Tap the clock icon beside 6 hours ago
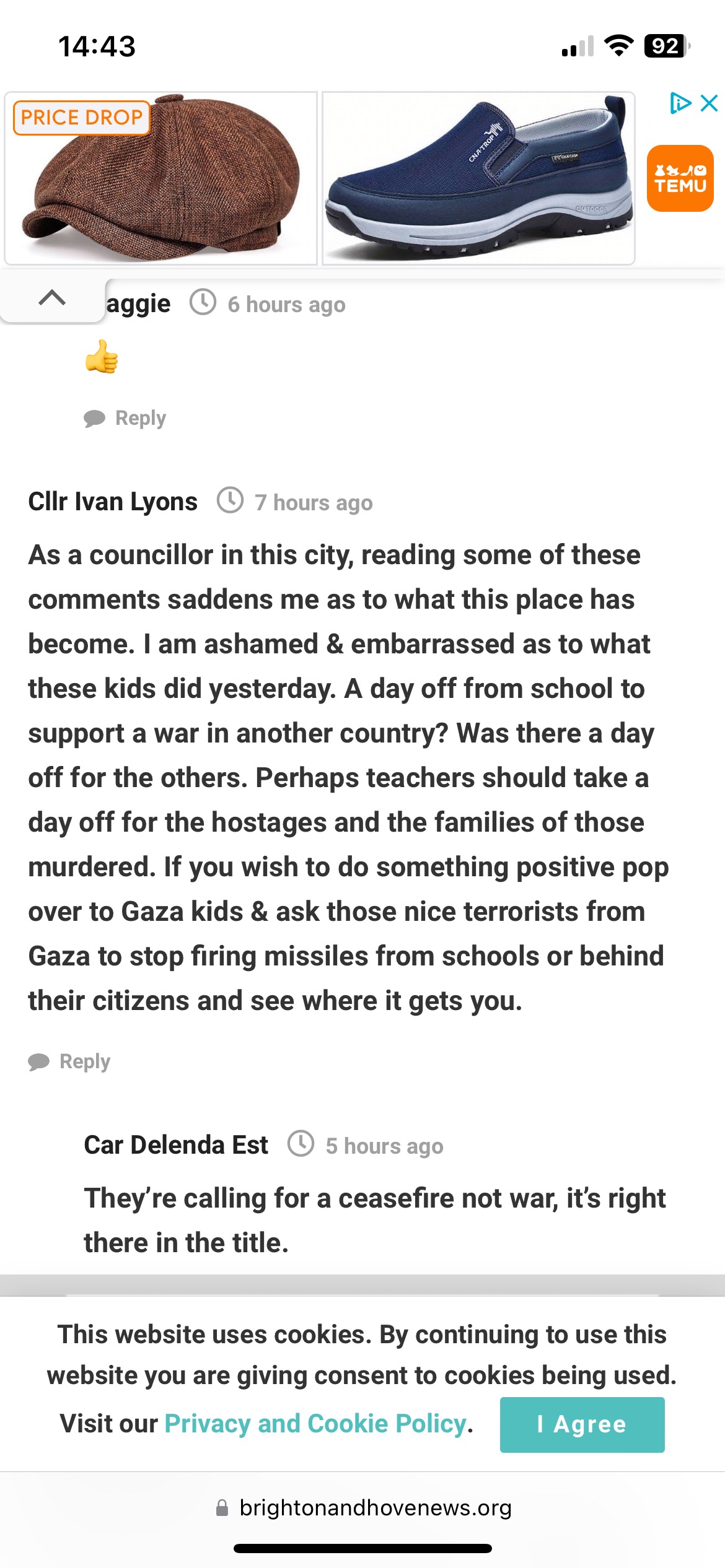This screenshot has height=1568, width=725. pyautogui.click(x=203, y=303)
